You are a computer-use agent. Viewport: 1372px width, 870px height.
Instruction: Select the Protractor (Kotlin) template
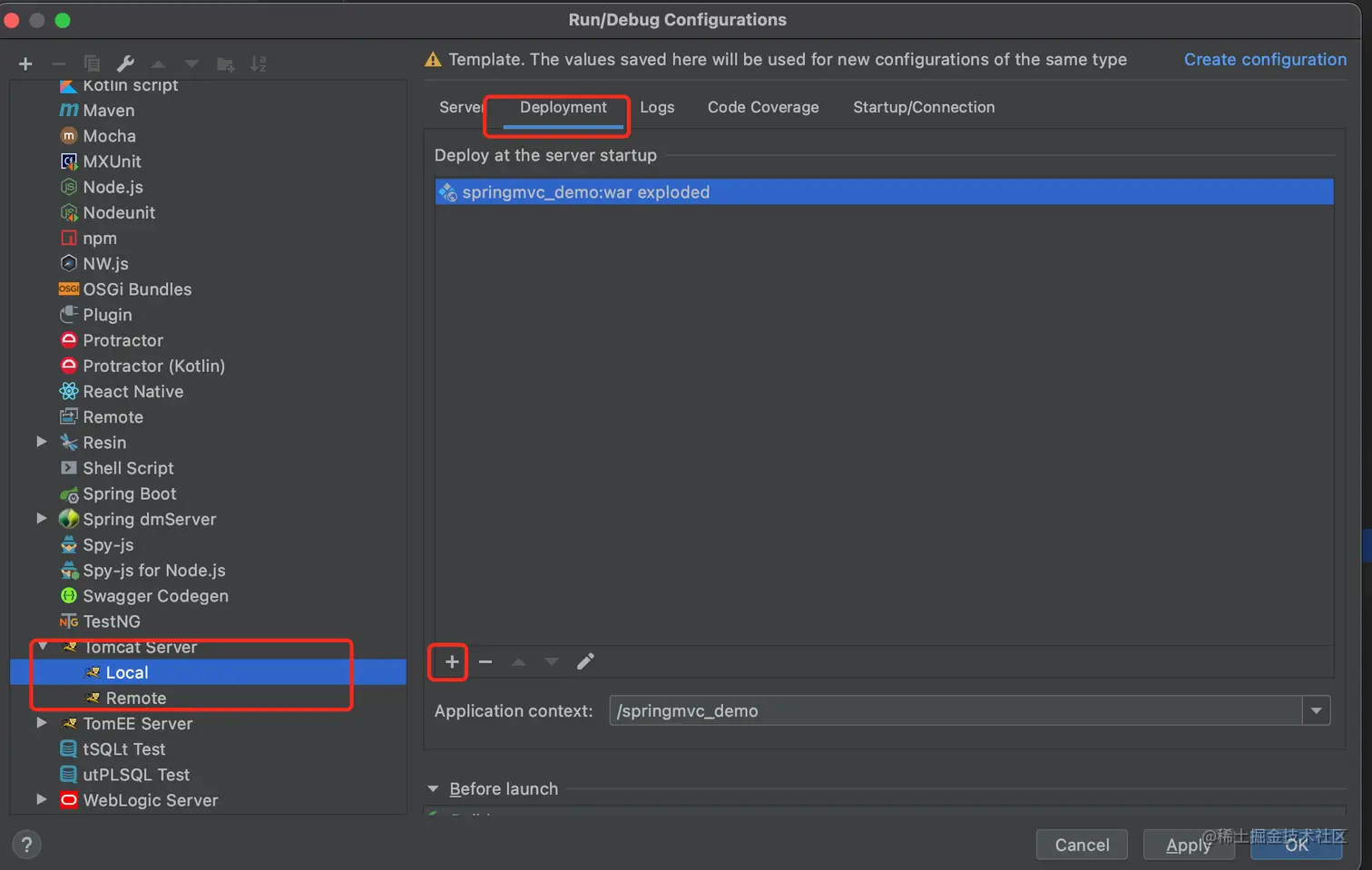click(x=153, y=366)
